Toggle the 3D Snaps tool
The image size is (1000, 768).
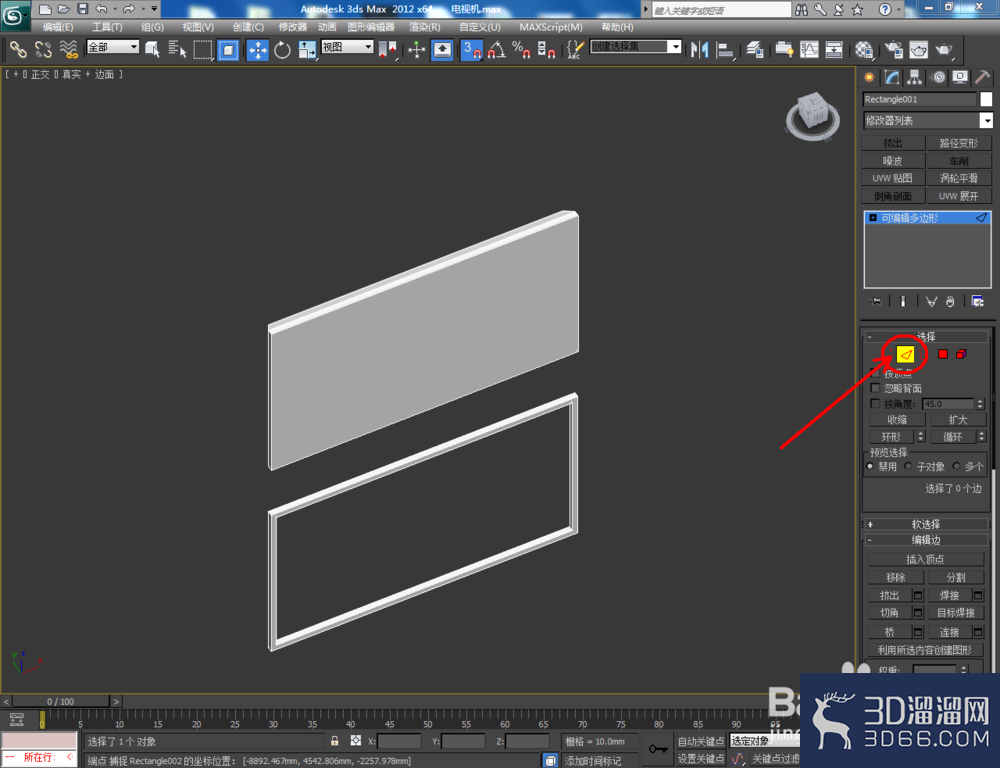(x=471, y=50)
